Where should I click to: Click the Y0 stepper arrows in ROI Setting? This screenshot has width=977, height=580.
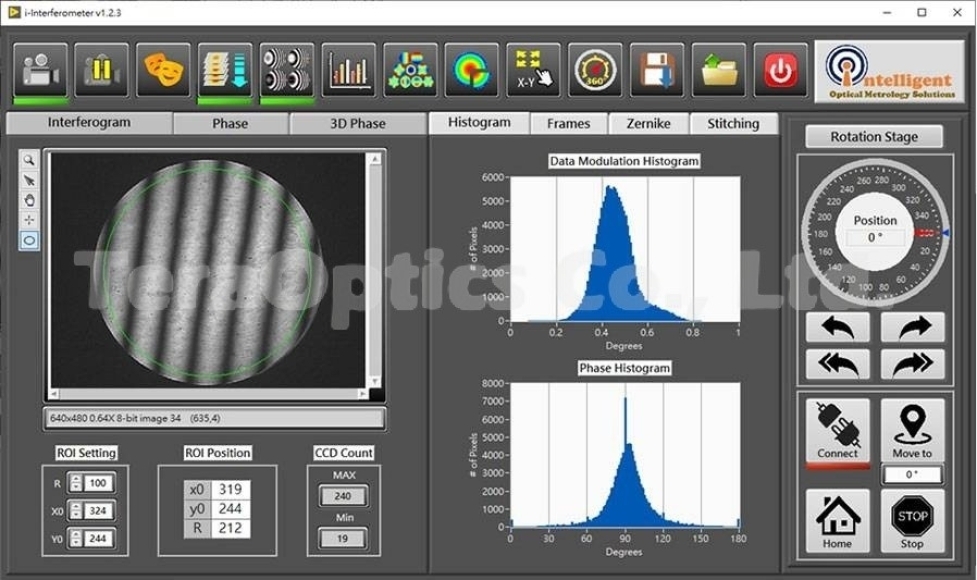pos(76,538)
